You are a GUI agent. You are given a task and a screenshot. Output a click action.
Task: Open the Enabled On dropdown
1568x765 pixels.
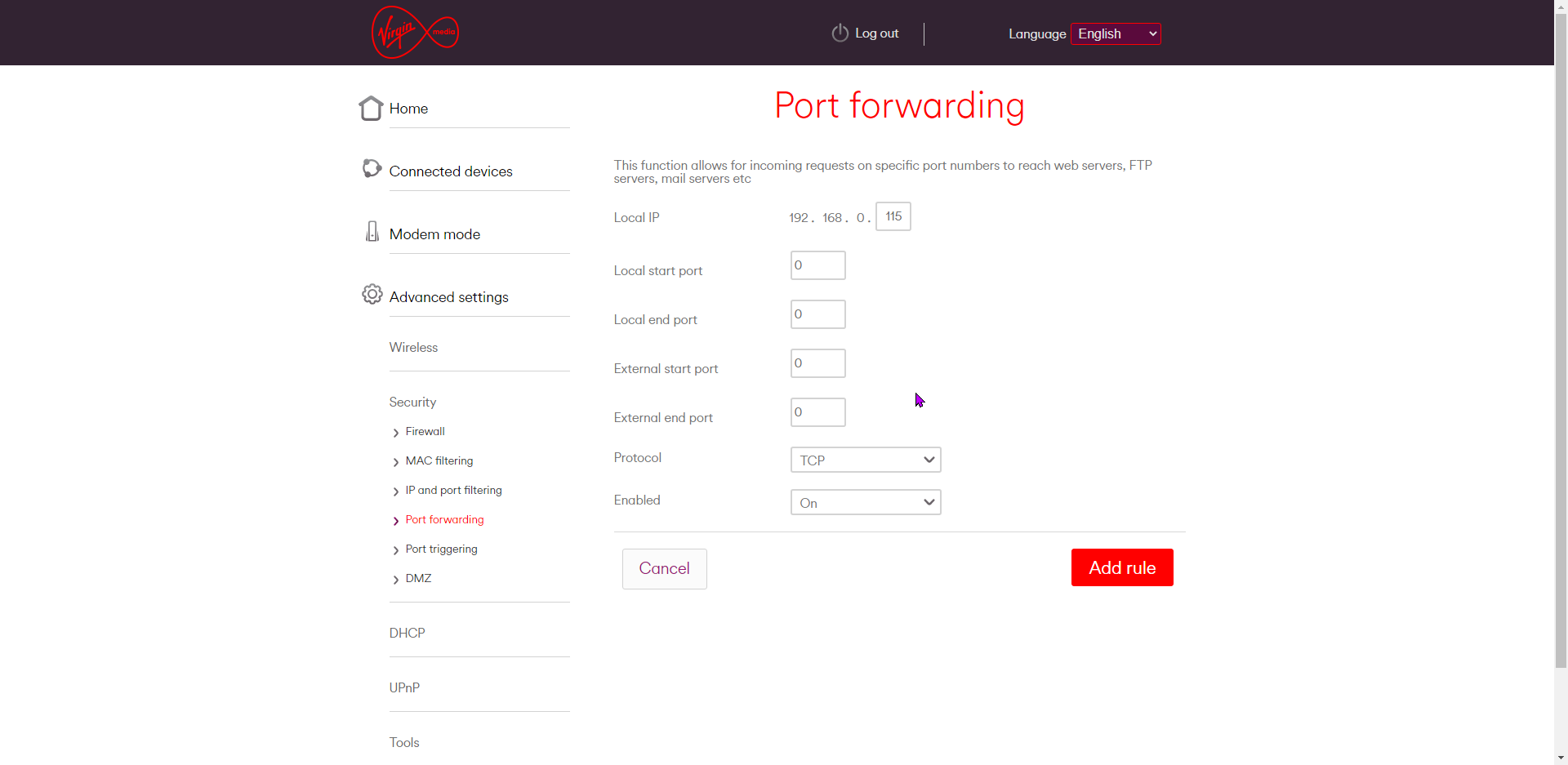866,502
